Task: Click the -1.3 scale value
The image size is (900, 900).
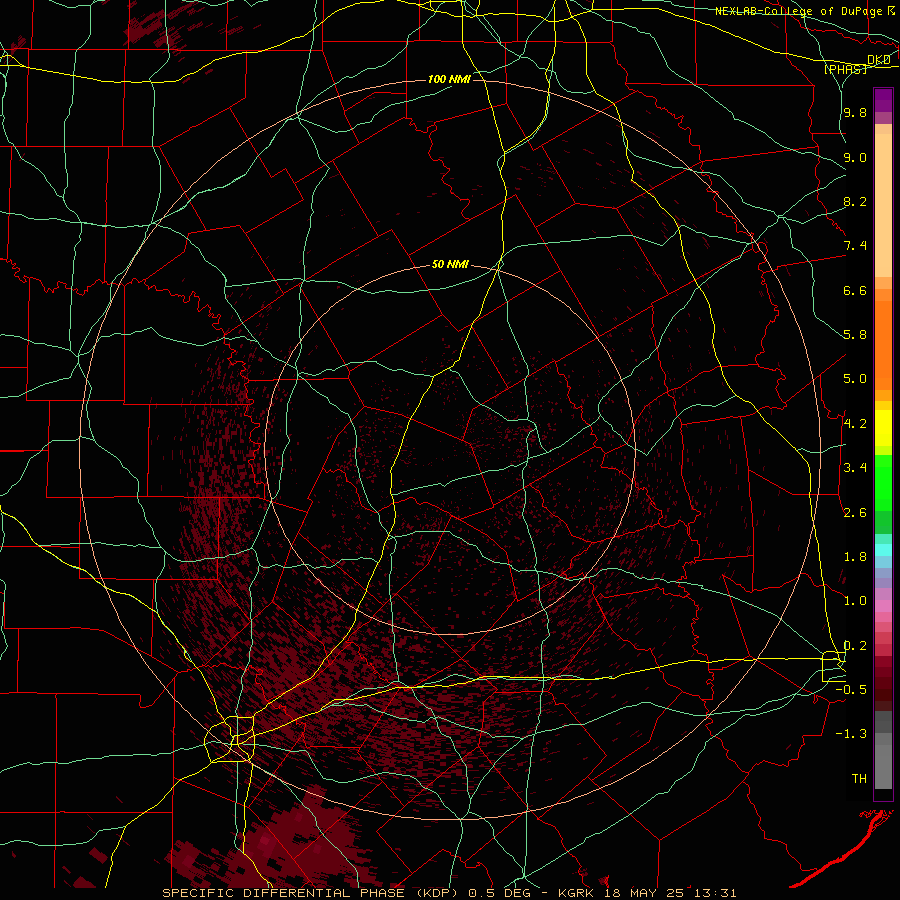Action: click(851, 734)
